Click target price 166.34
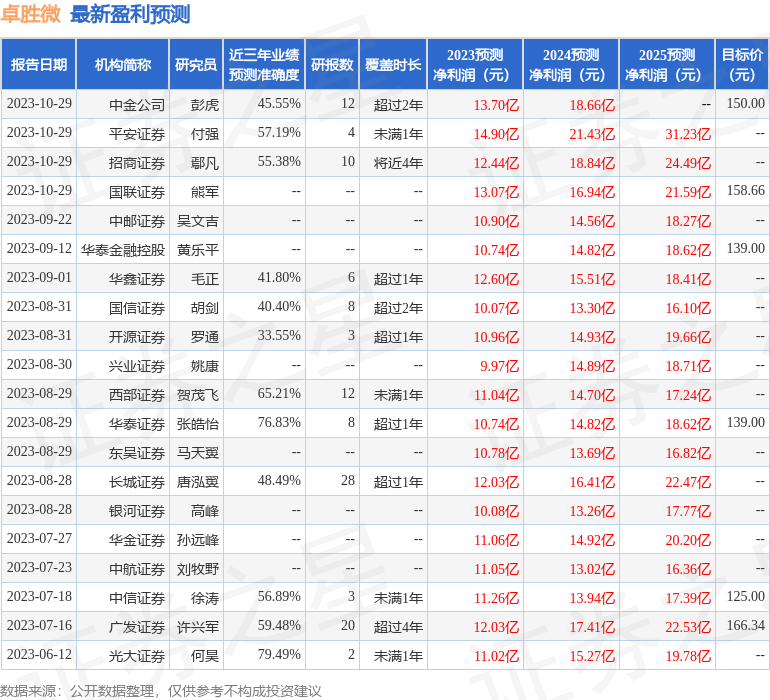 pyautogui.click(x=745, y=625)
